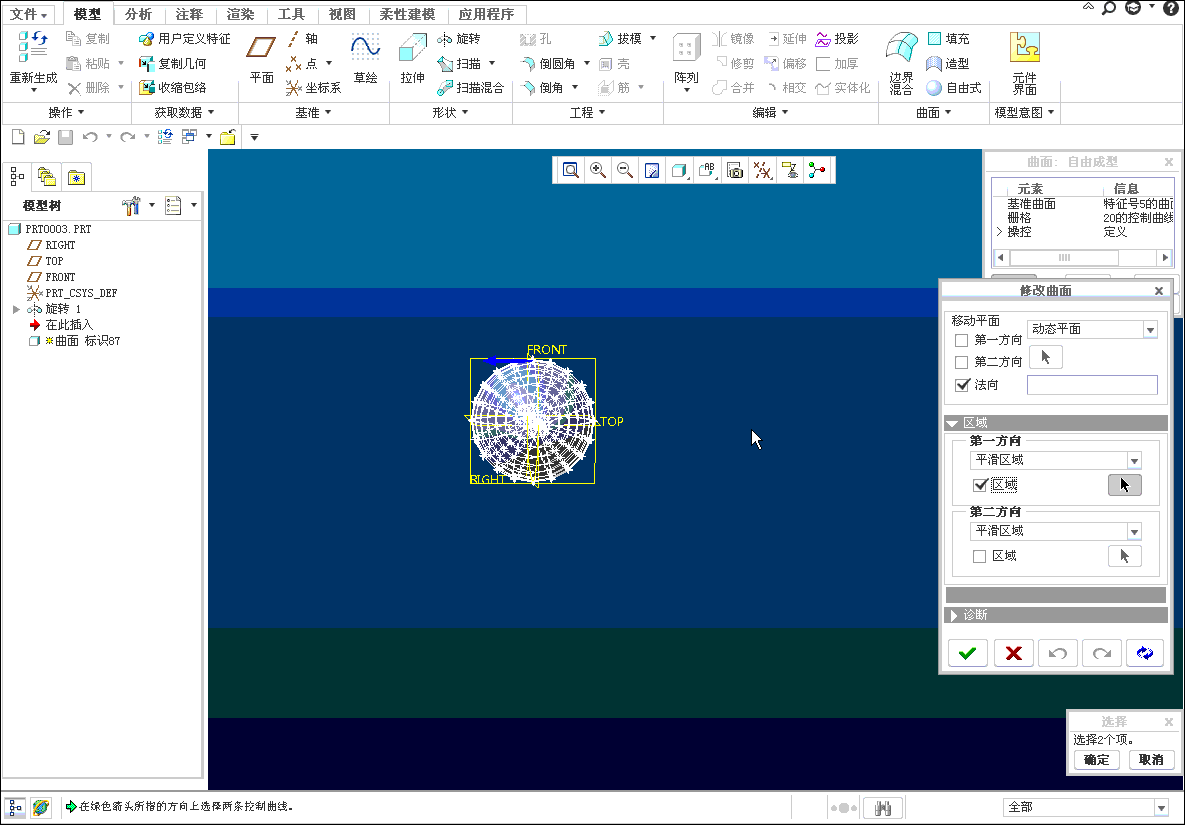The image size is (1185, 825).
Task: Open 第二方向 平滑区域 dropdown
Action: click(x=1134, y=531)
